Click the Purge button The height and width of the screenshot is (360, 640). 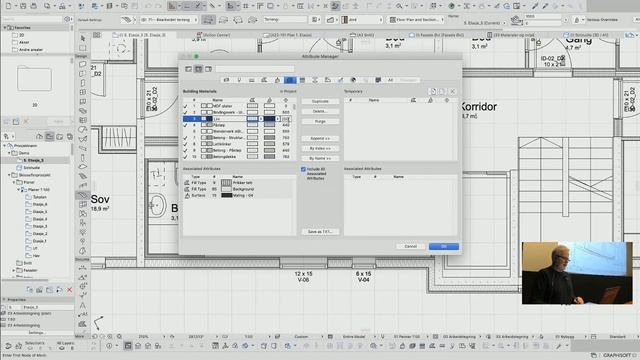pos(320,121)
